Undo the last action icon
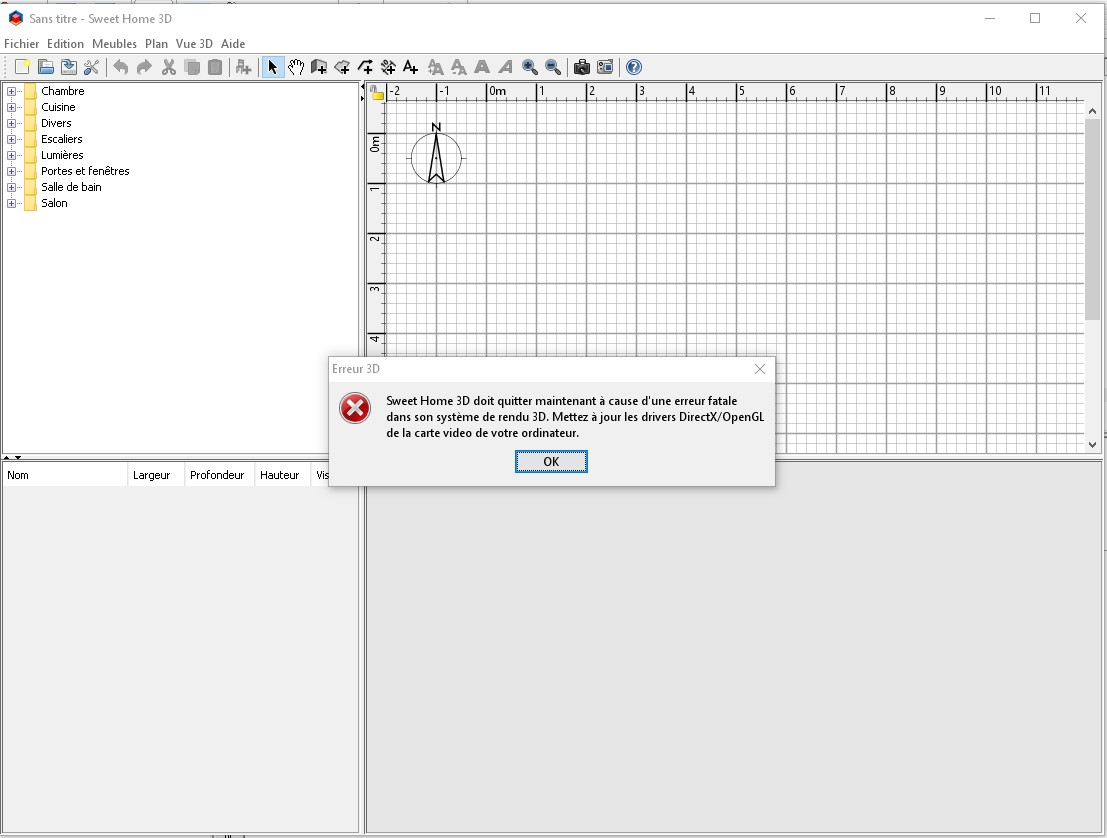1107x838 pixels. click(121, 67)
